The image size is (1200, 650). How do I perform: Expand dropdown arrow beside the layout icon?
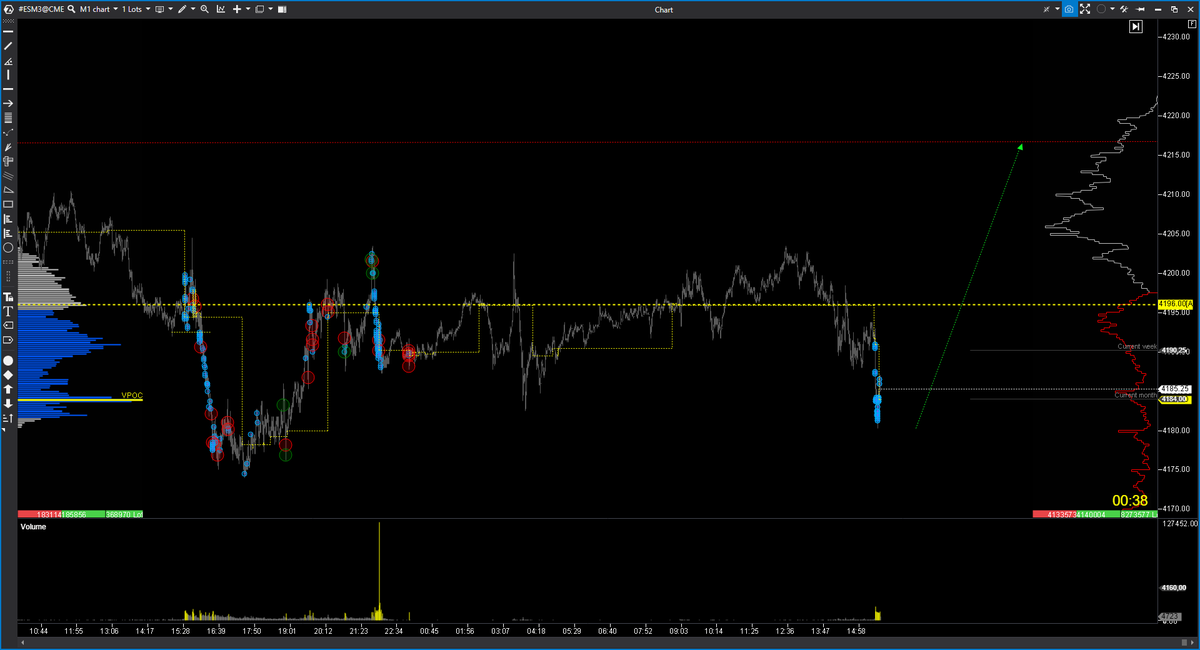point(271,9)
